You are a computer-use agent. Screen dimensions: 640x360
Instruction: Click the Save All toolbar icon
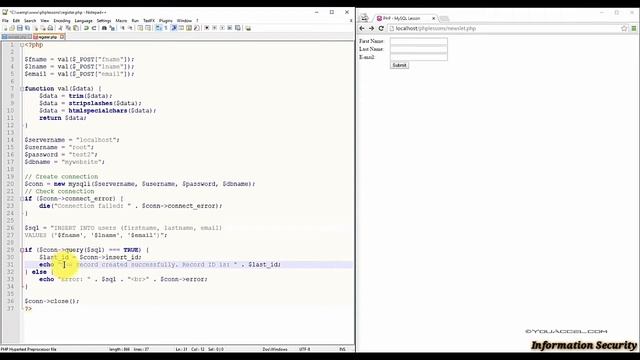point(27,28)
